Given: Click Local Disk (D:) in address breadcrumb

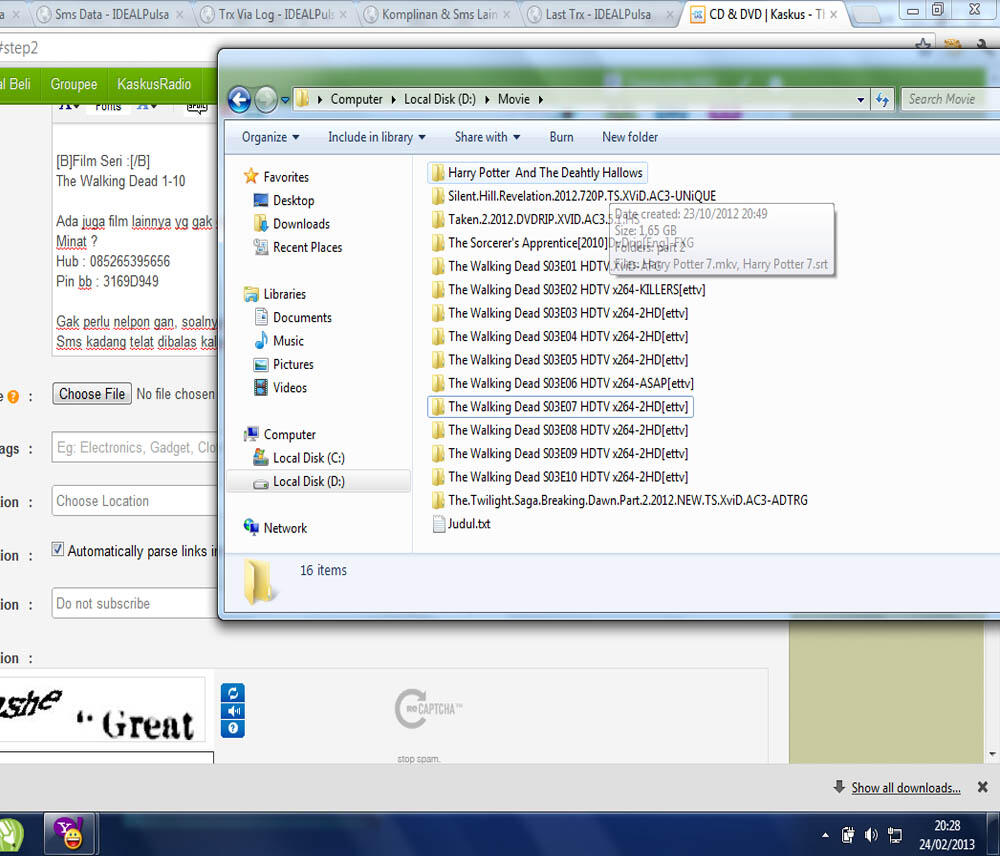Looking at the screenshot, I should coord(439,100).
